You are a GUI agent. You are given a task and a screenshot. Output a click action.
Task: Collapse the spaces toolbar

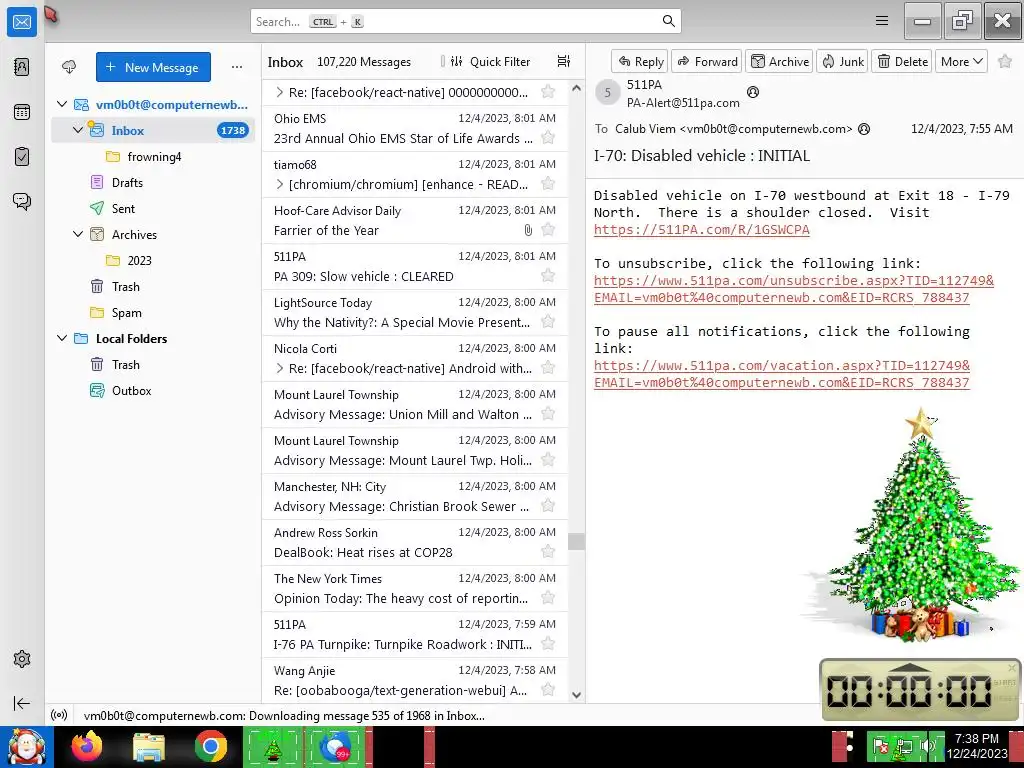22,703
